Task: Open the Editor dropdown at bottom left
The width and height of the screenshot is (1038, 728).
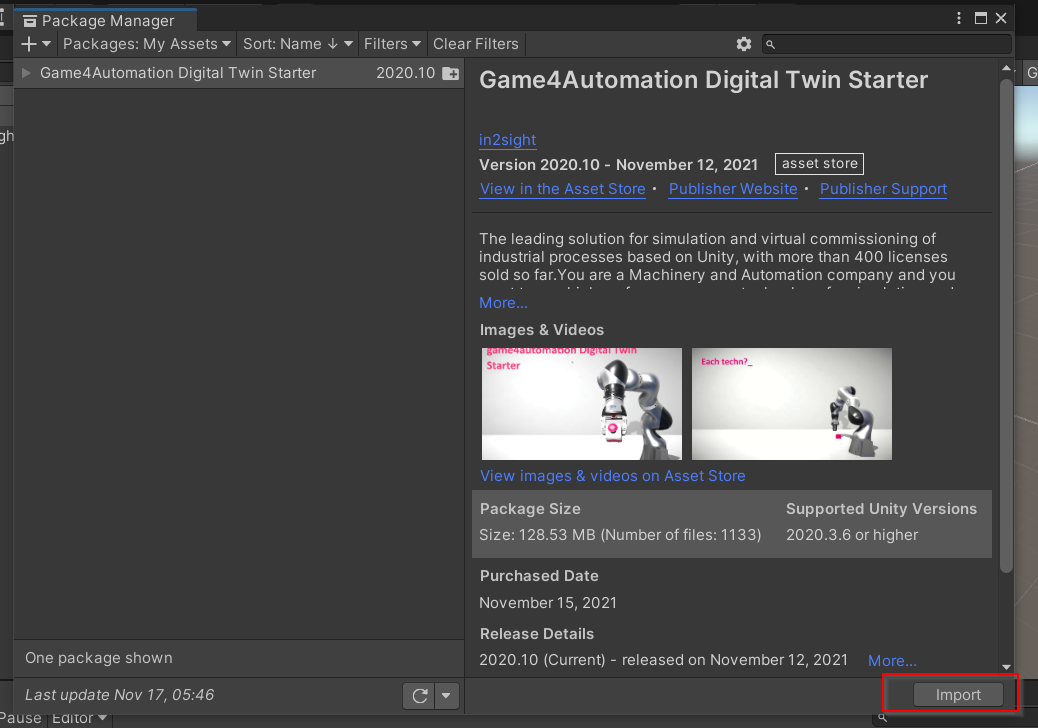Action: pyautogui.click(x=79, y=719)
